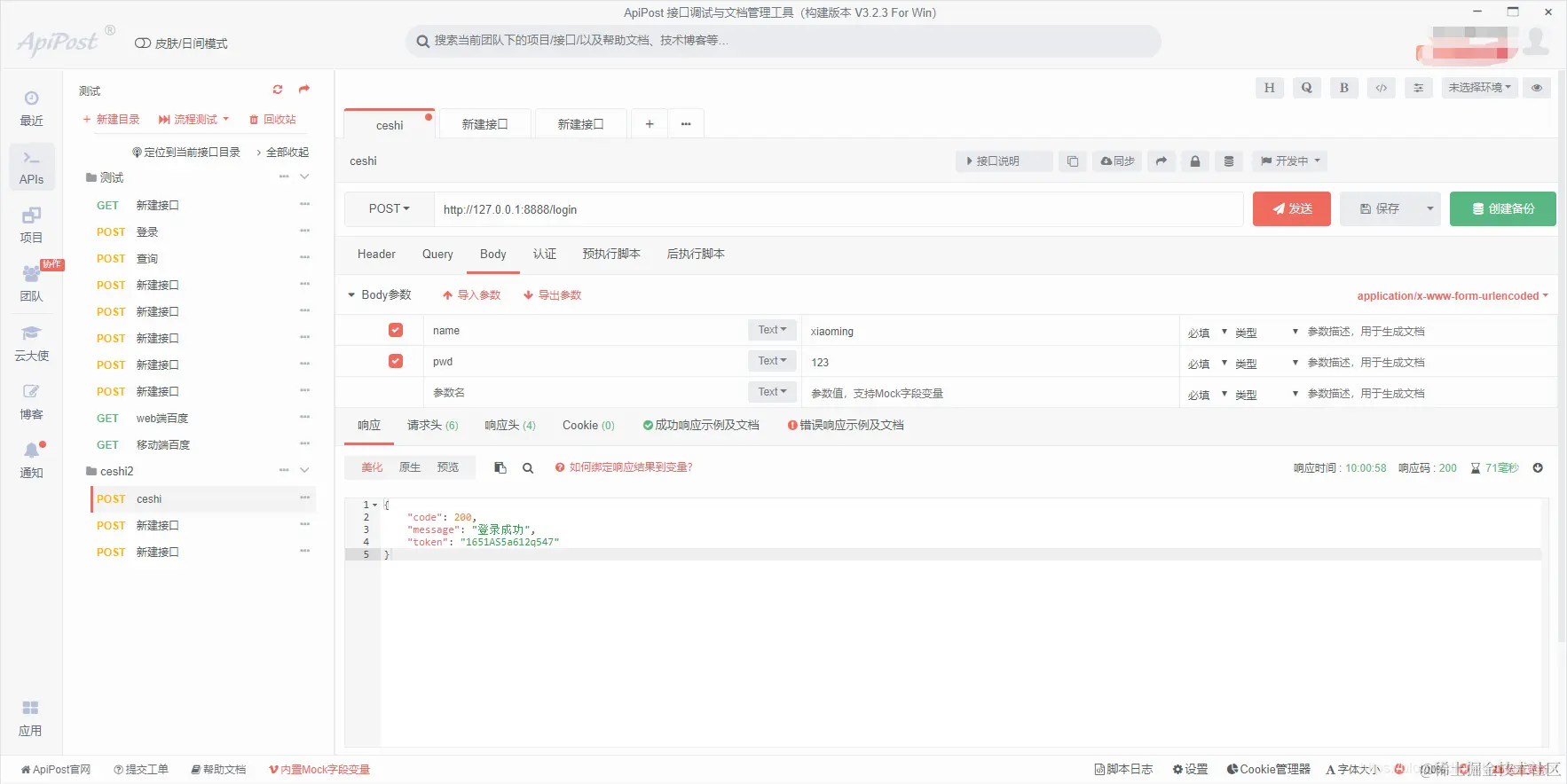Open the 团队 team sidebar icon
The height and width of the screenshot is (784, 1567).
click(x=31, y=284)
